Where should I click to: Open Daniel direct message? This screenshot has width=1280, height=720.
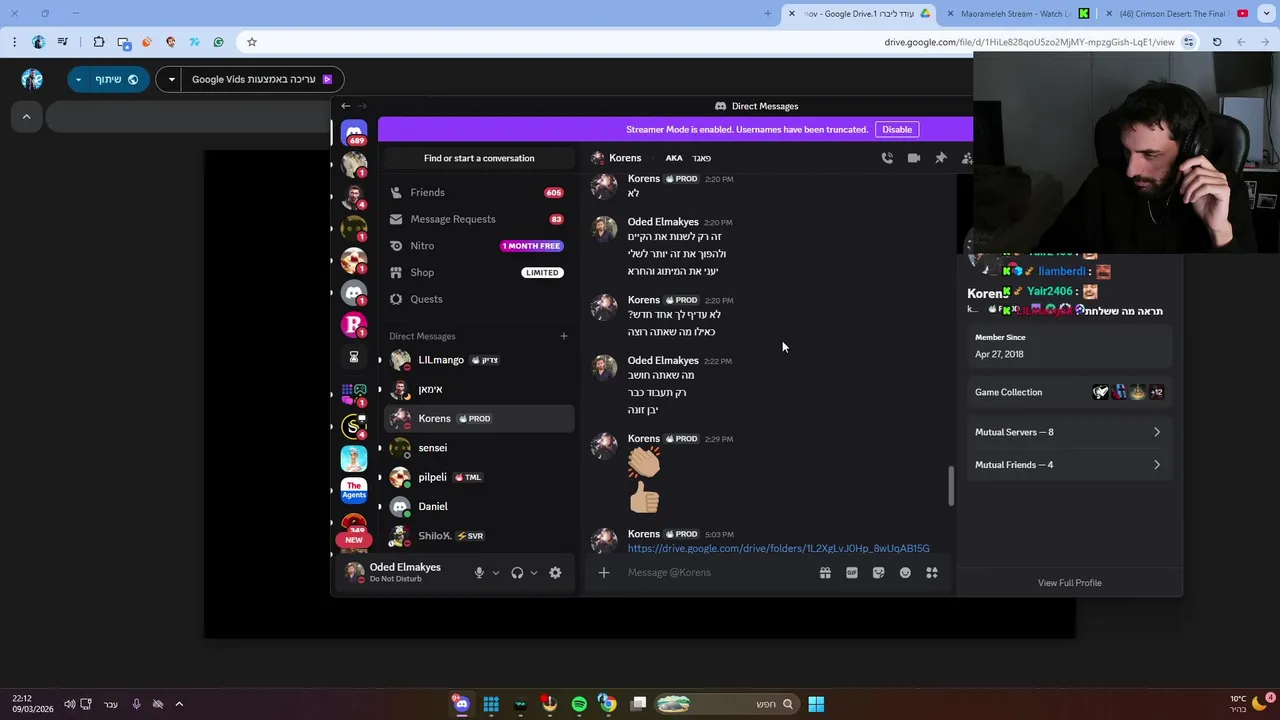point(479,507)
